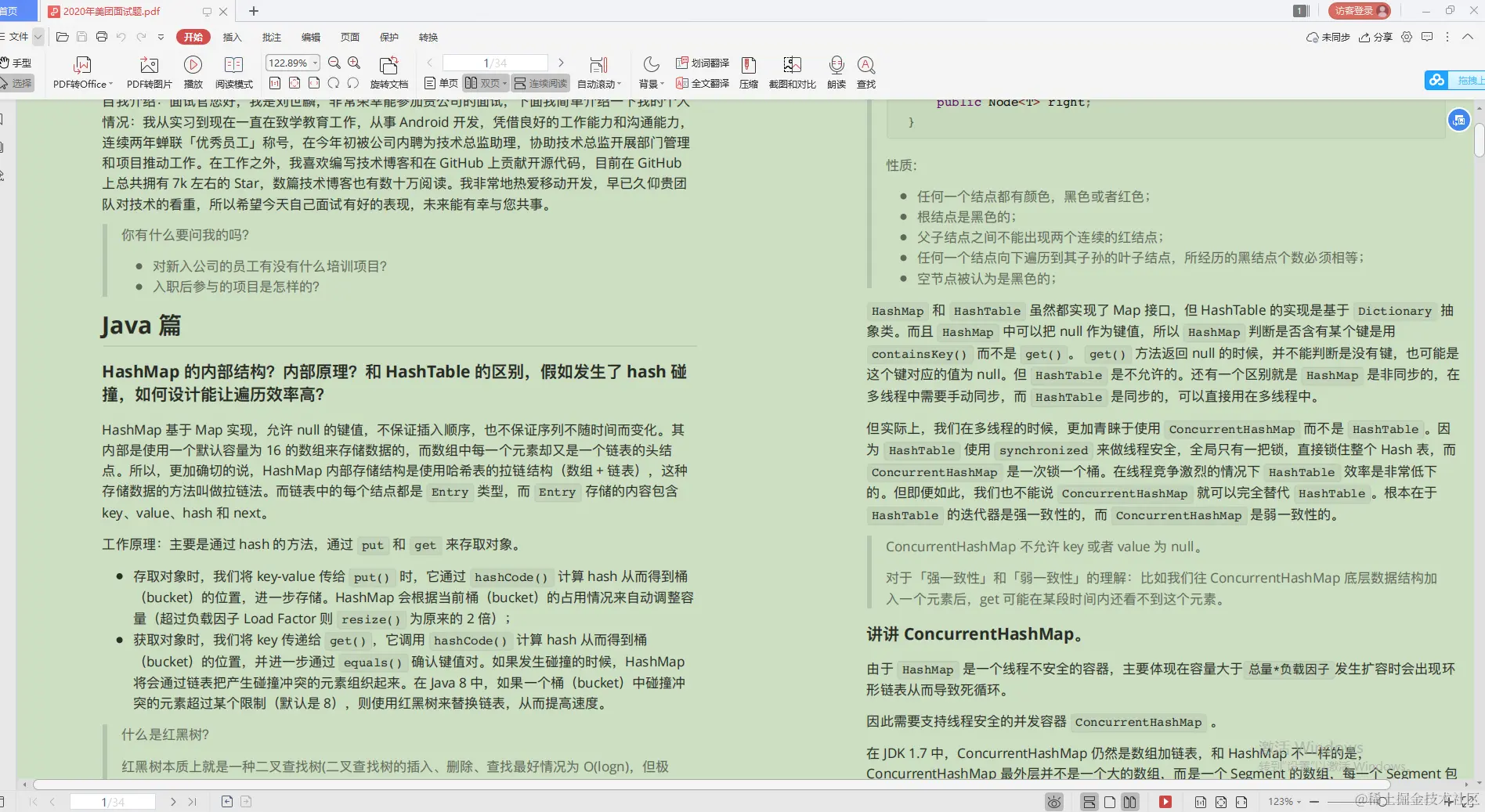Open 截图和对比 screenshot and compare
Viewport: 1485px width, 812px height.
[791, 72]
